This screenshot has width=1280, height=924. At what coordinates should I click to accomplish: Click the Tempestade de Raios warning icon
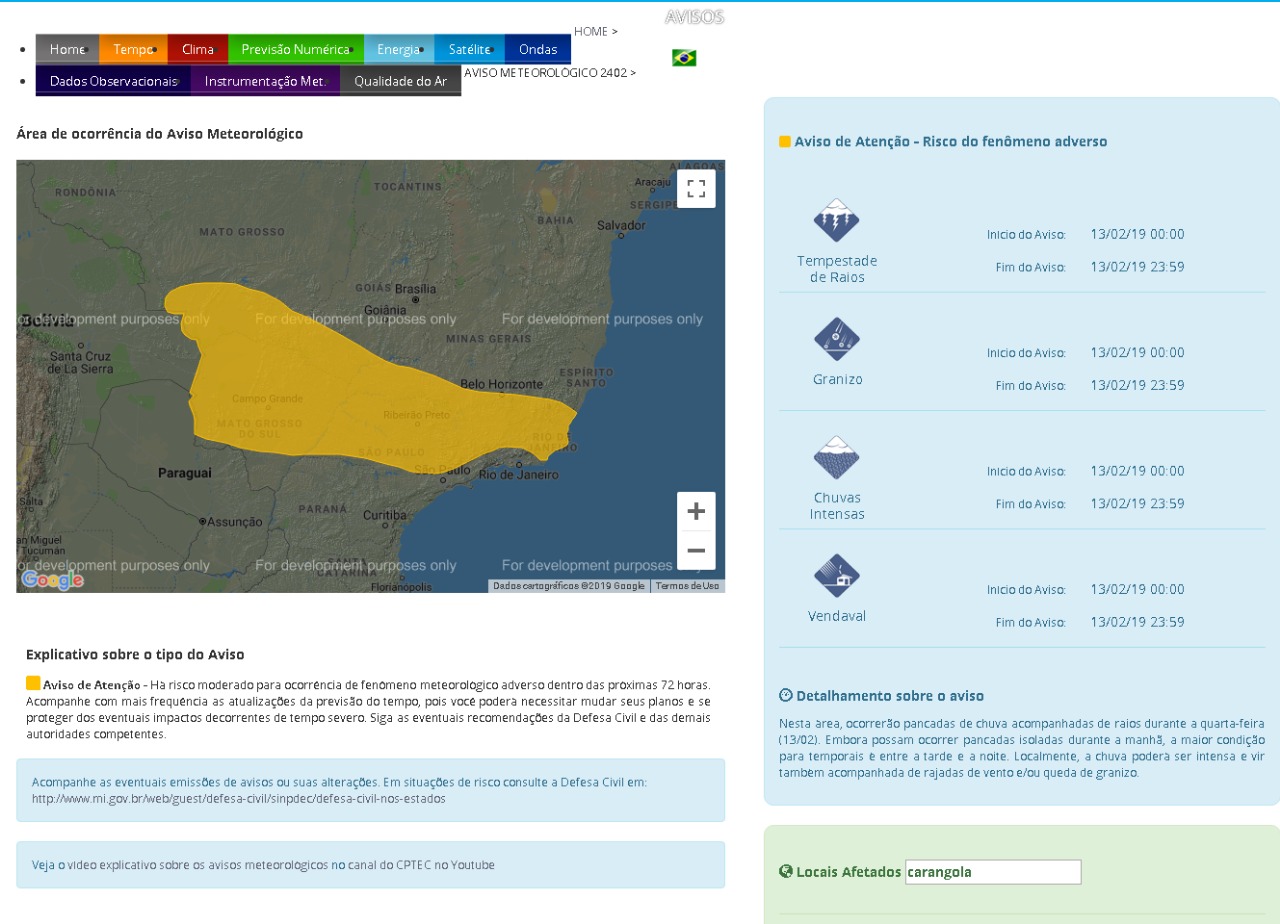pyautogui.click(x=836, y=220)
